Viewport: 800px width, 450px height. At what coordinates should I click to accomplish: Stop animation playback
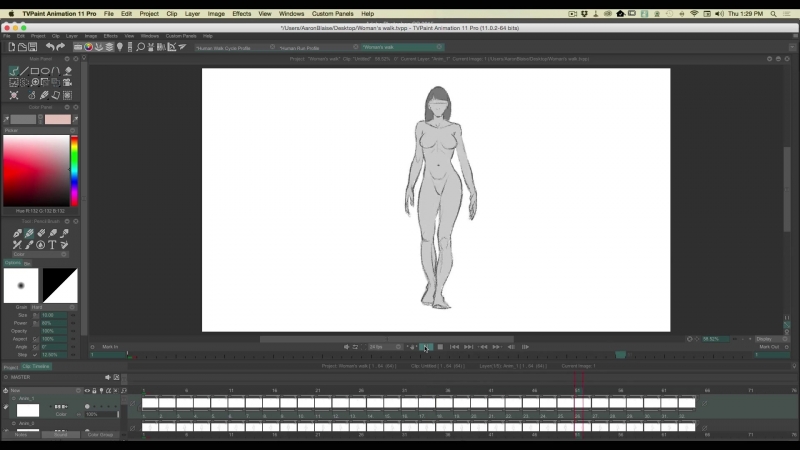click(x=440, y=347)
